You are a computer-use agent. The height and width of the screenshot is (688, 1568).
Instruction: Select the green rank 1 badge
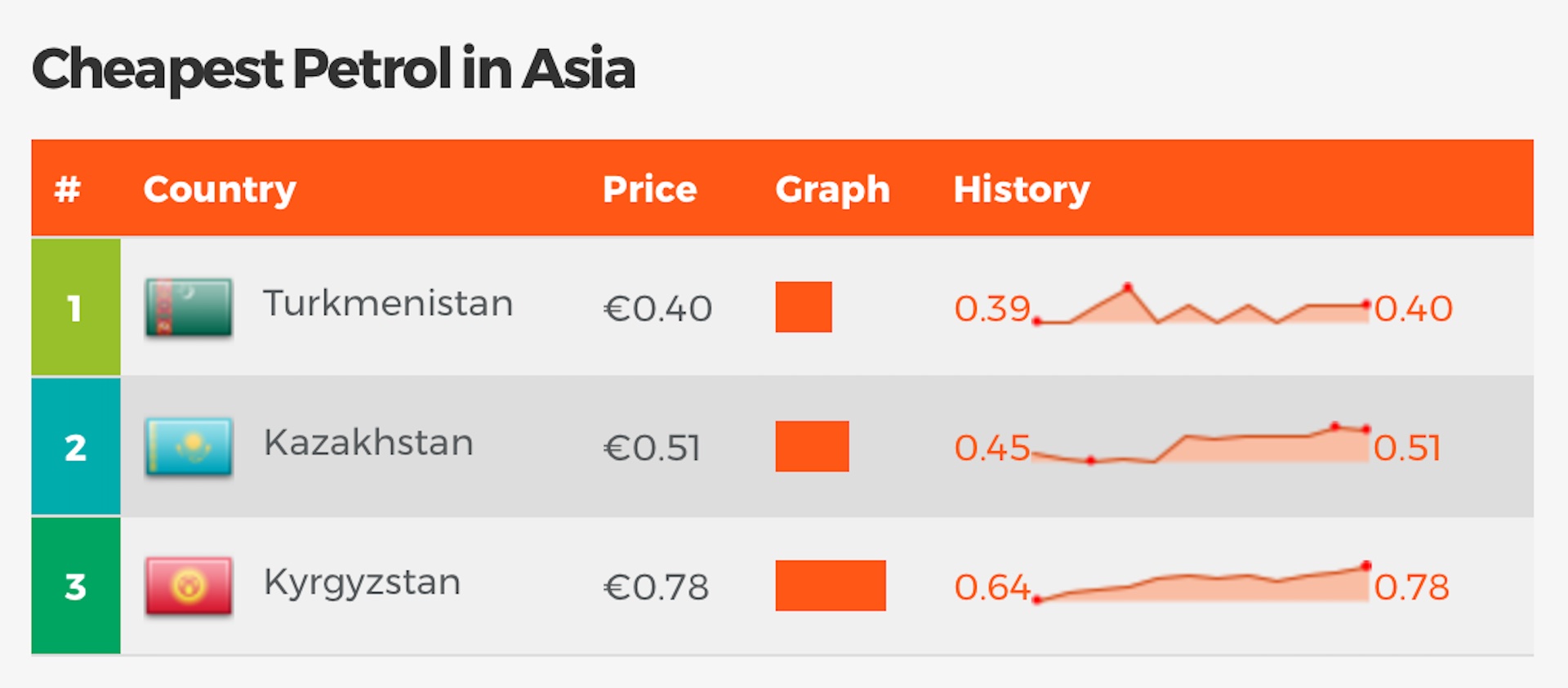[76, 307]
